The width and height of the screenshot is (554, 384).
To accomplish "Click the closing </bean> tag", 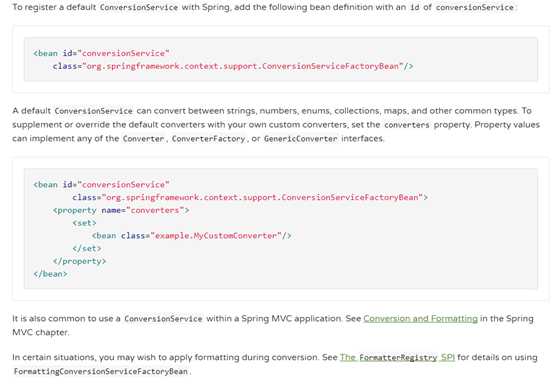I will click(x=50, y=274).
